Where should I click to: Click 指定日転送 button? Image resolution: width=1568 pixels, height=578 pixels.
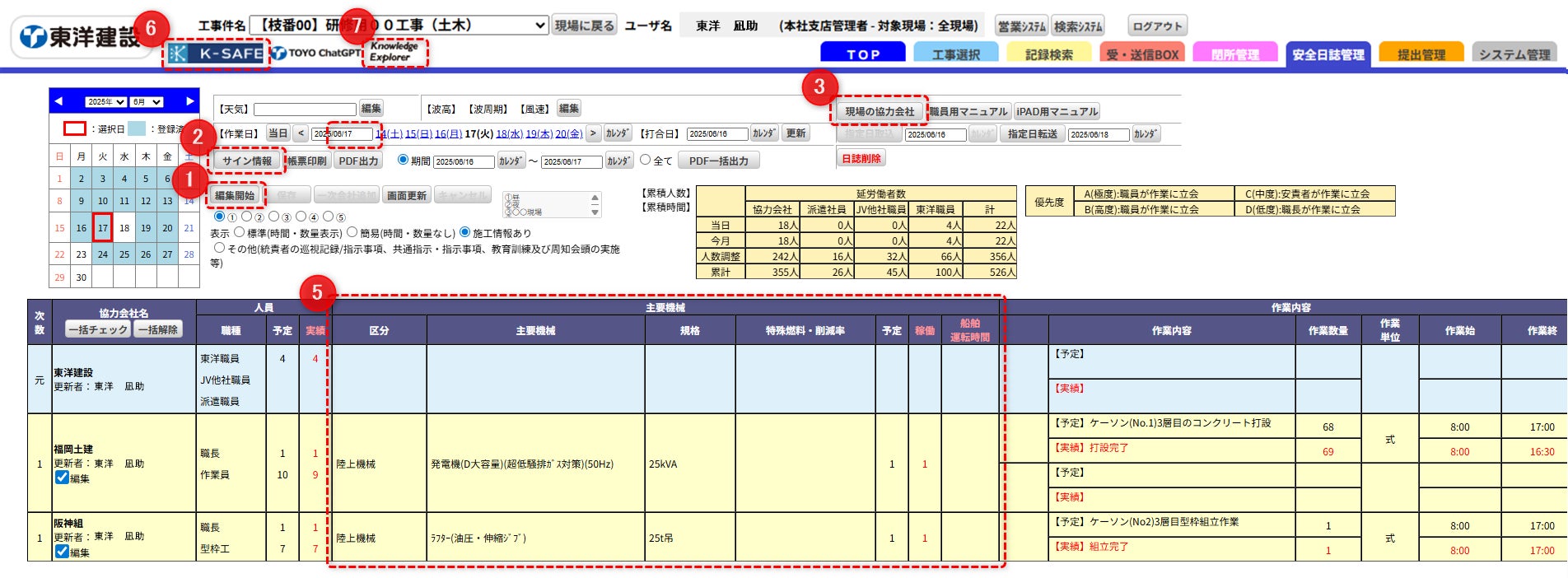pyautogui.click(x=1033, y=133)
